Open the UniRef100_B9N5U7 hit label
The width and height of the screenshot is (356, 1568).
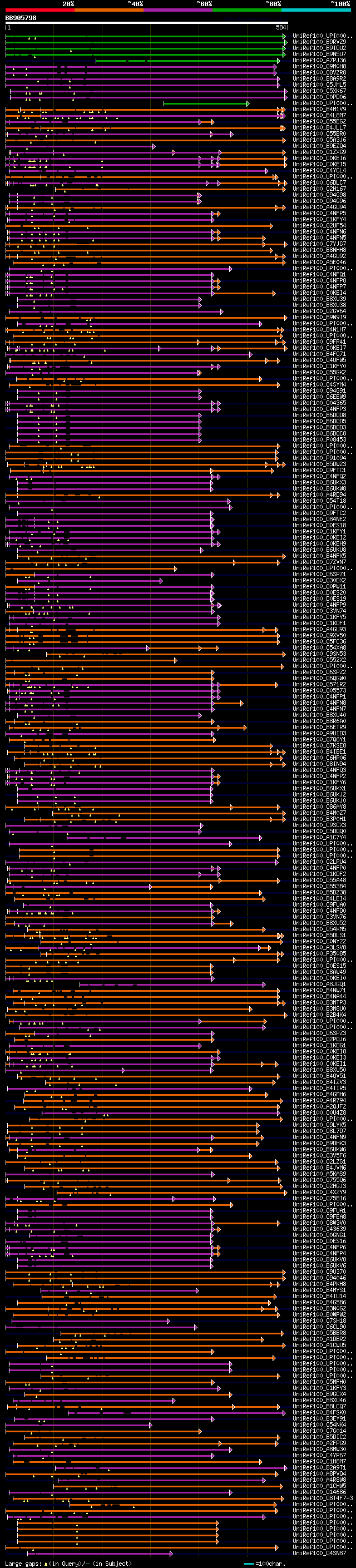[x=319, y=54]
